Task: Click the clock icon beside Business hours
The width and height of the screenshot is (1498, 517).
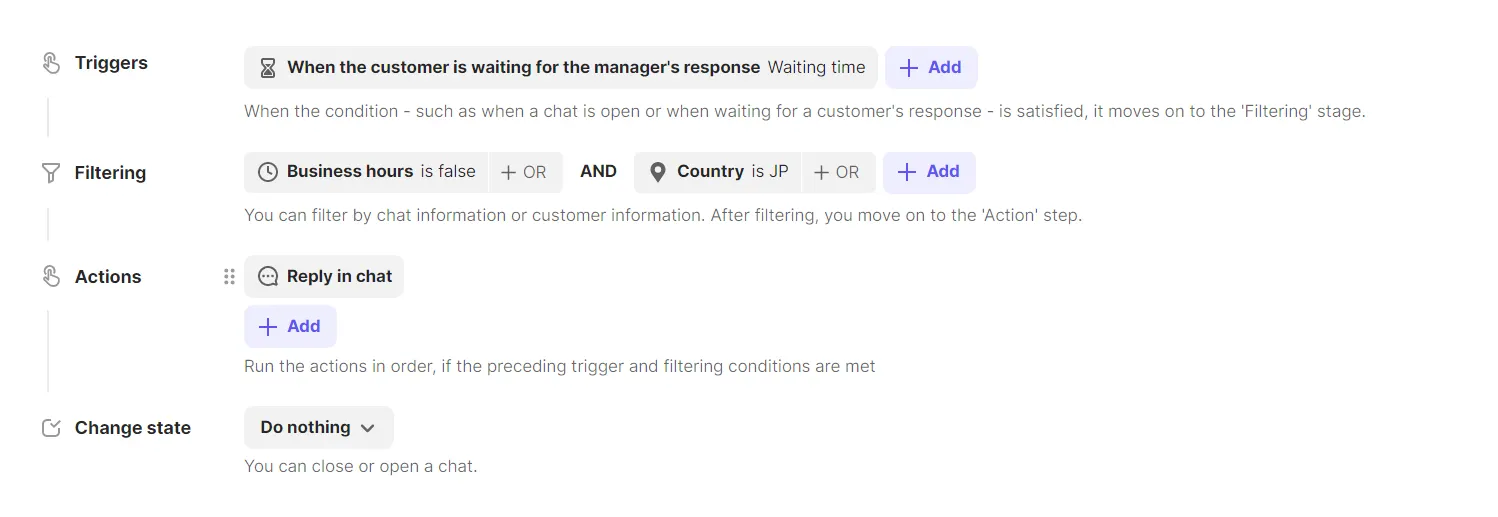Action: pos(268,172)
